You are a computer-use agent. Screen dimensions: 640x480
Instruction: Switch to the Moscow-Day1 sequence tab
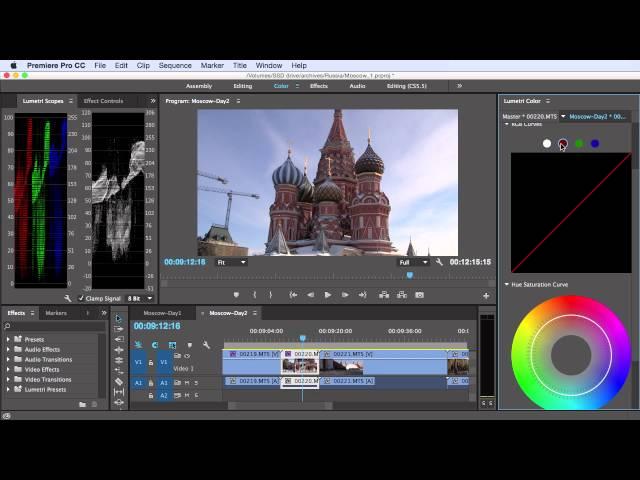pyautogui.click(x=162, y=313)
